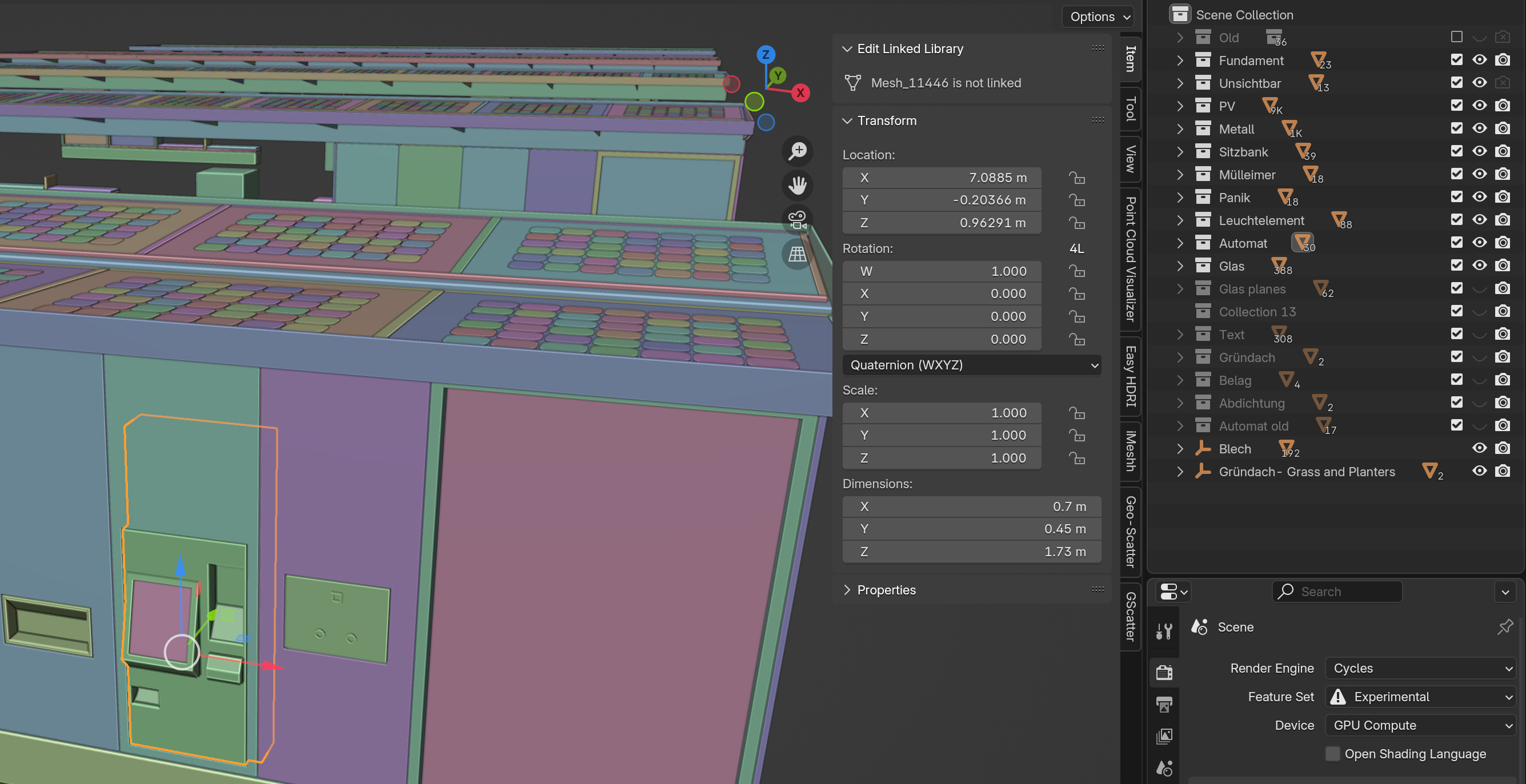Switch to the Tool sidebar tab
The image size is (1526, 784).
click(1130, 109)
